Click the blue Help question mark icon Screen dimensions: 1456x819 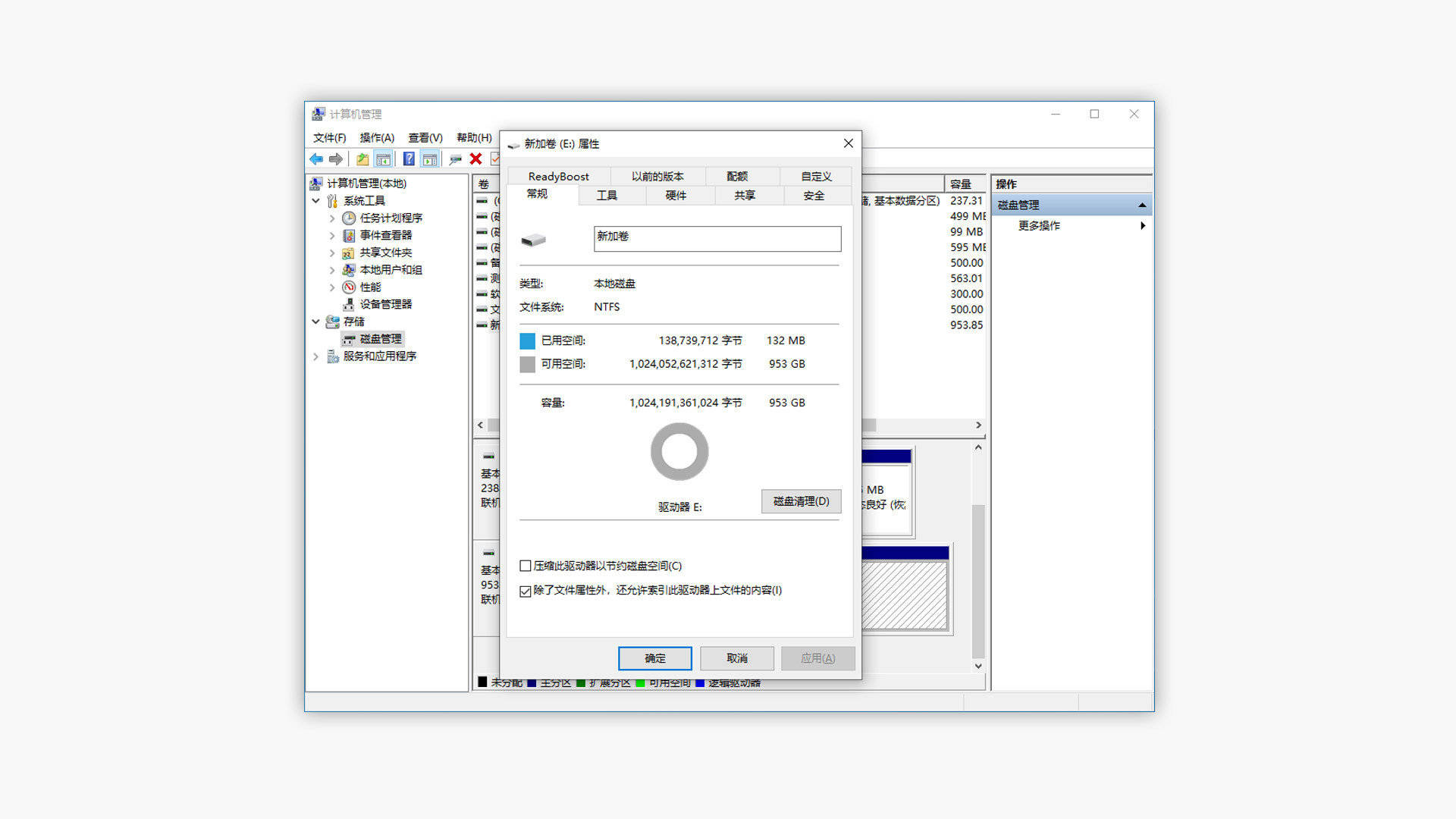409,159
